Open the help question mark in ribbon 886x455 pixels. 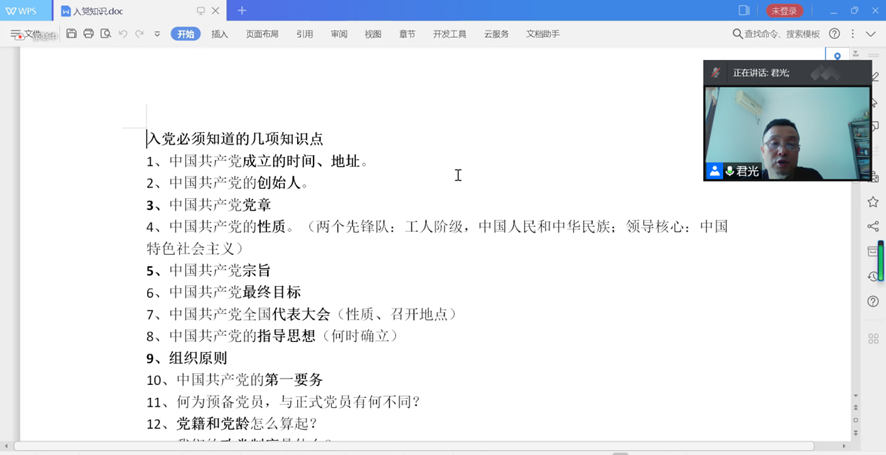pos(835,34)
